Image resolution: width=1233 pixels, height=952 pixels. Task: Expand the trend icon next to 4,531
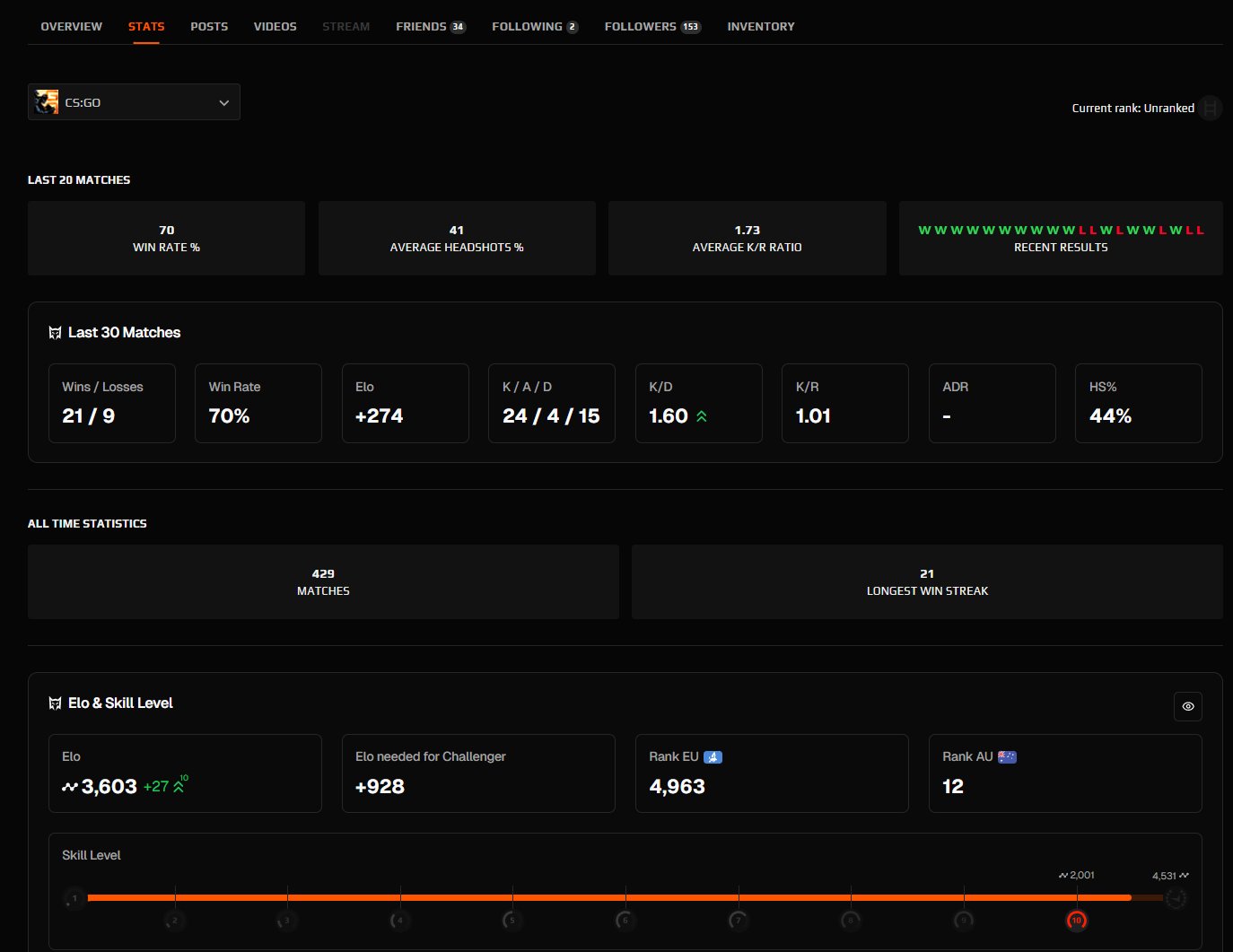(1182, 875)
